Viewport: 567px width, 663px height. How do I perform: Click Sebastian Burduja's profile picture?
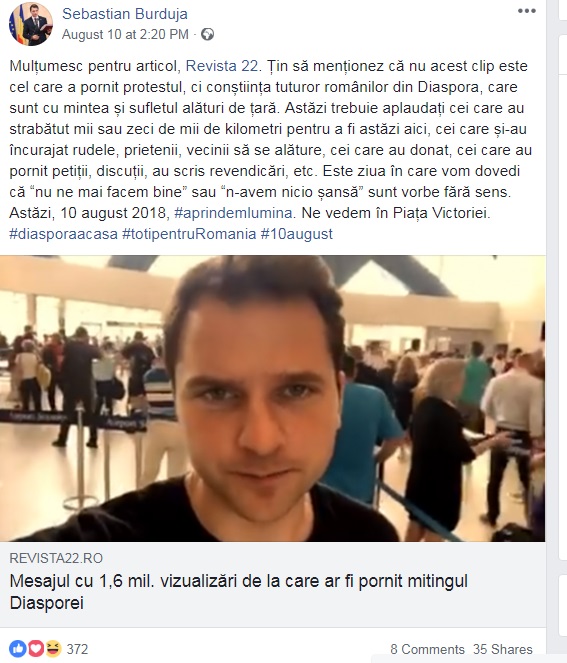pos(30,24)
